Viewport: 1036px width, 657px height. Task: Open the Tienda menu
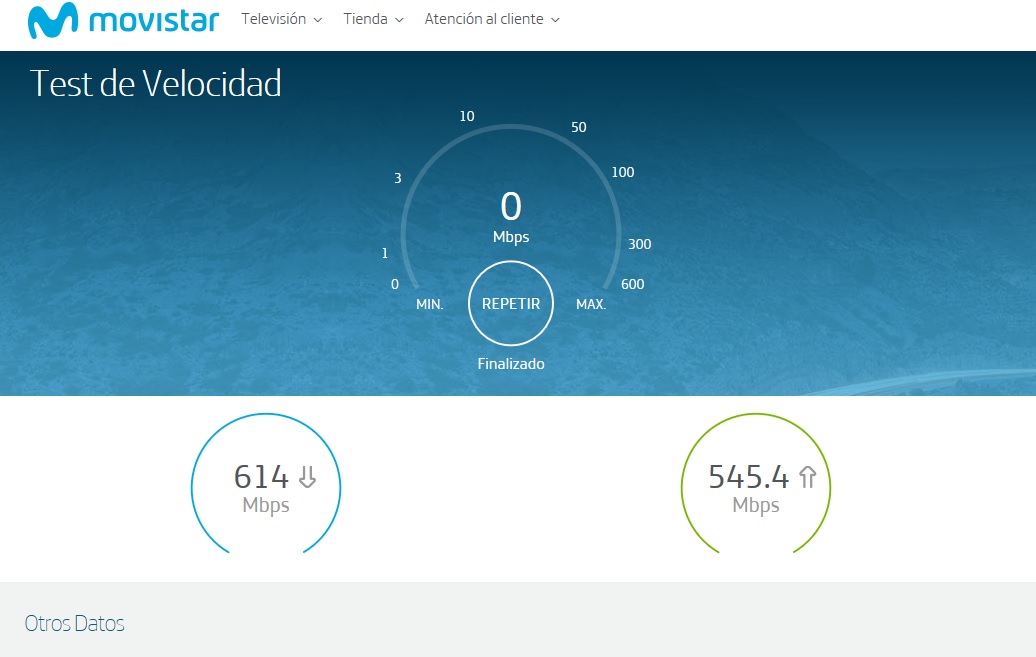tap(373, 19)
